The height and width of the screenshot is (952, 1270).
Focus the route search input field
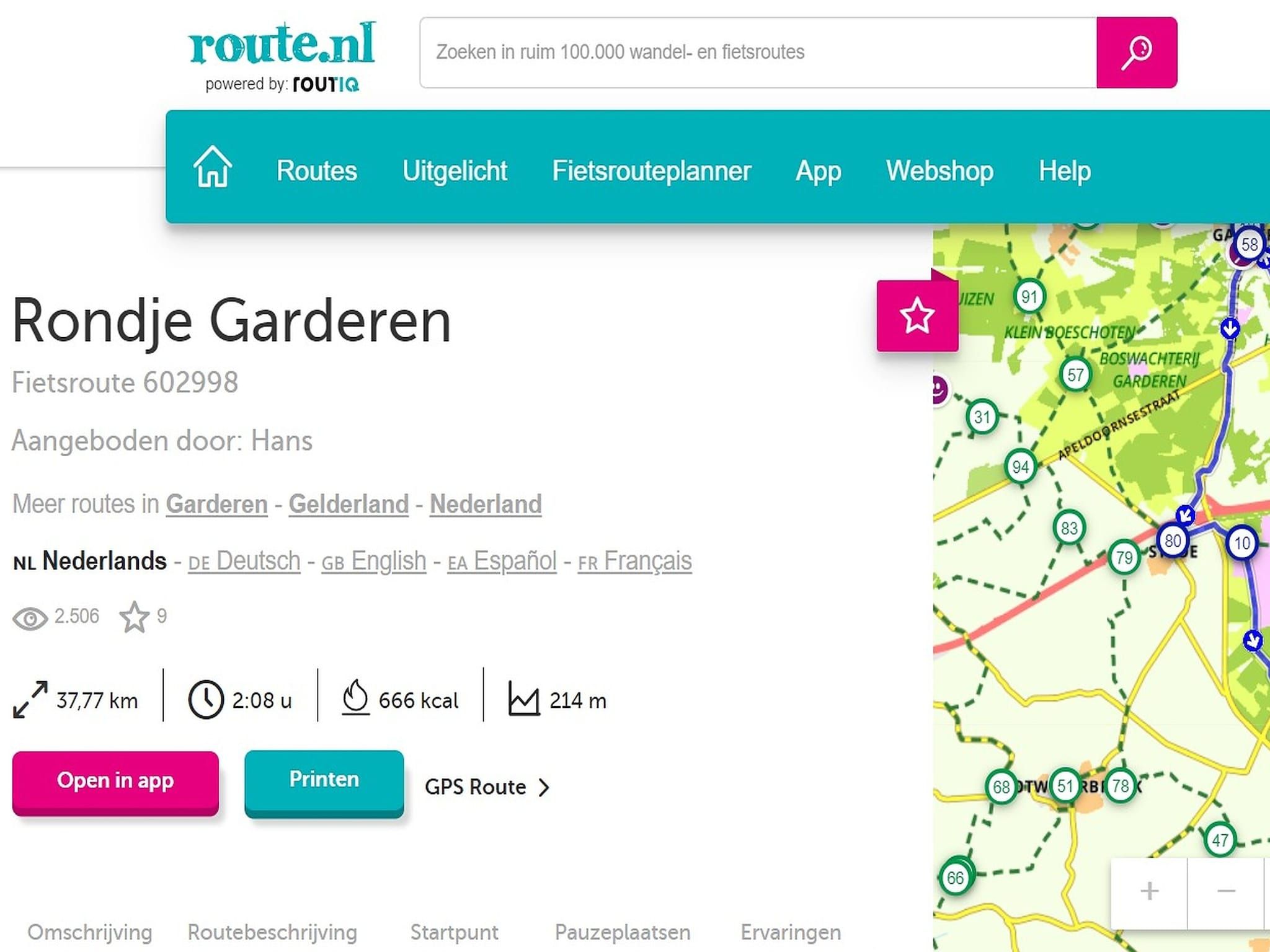pyautogui.click(x=757, y=52)
